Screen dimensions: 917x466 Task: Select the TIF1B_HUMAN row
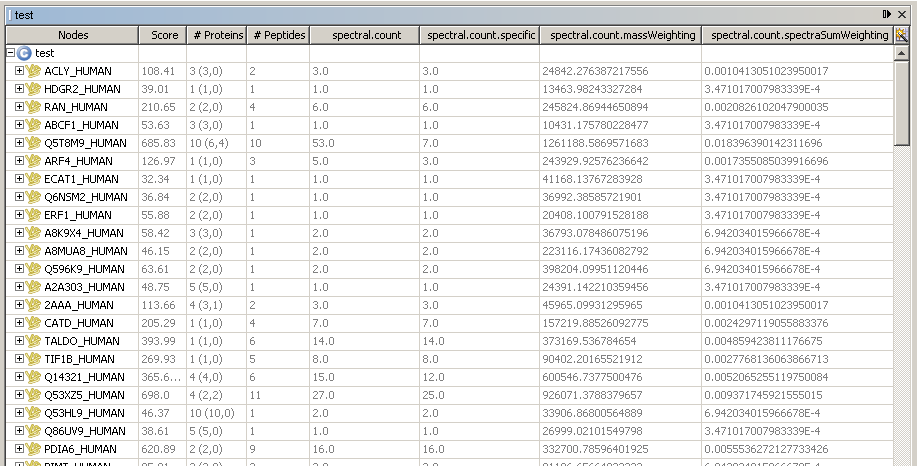pos(79,359)
